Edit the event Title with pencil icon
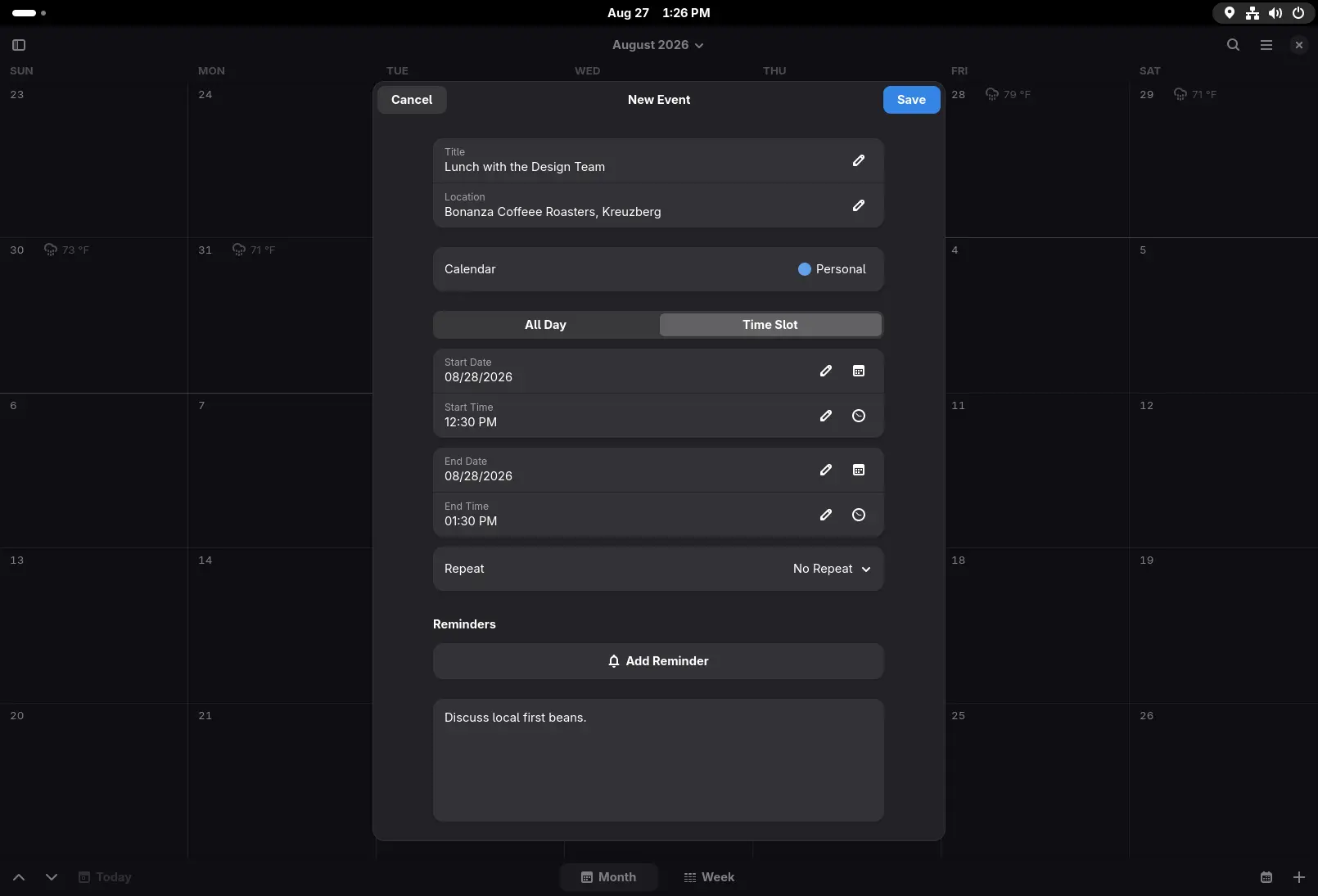This screenshot has width=1318, height=896. pos(858,160)
